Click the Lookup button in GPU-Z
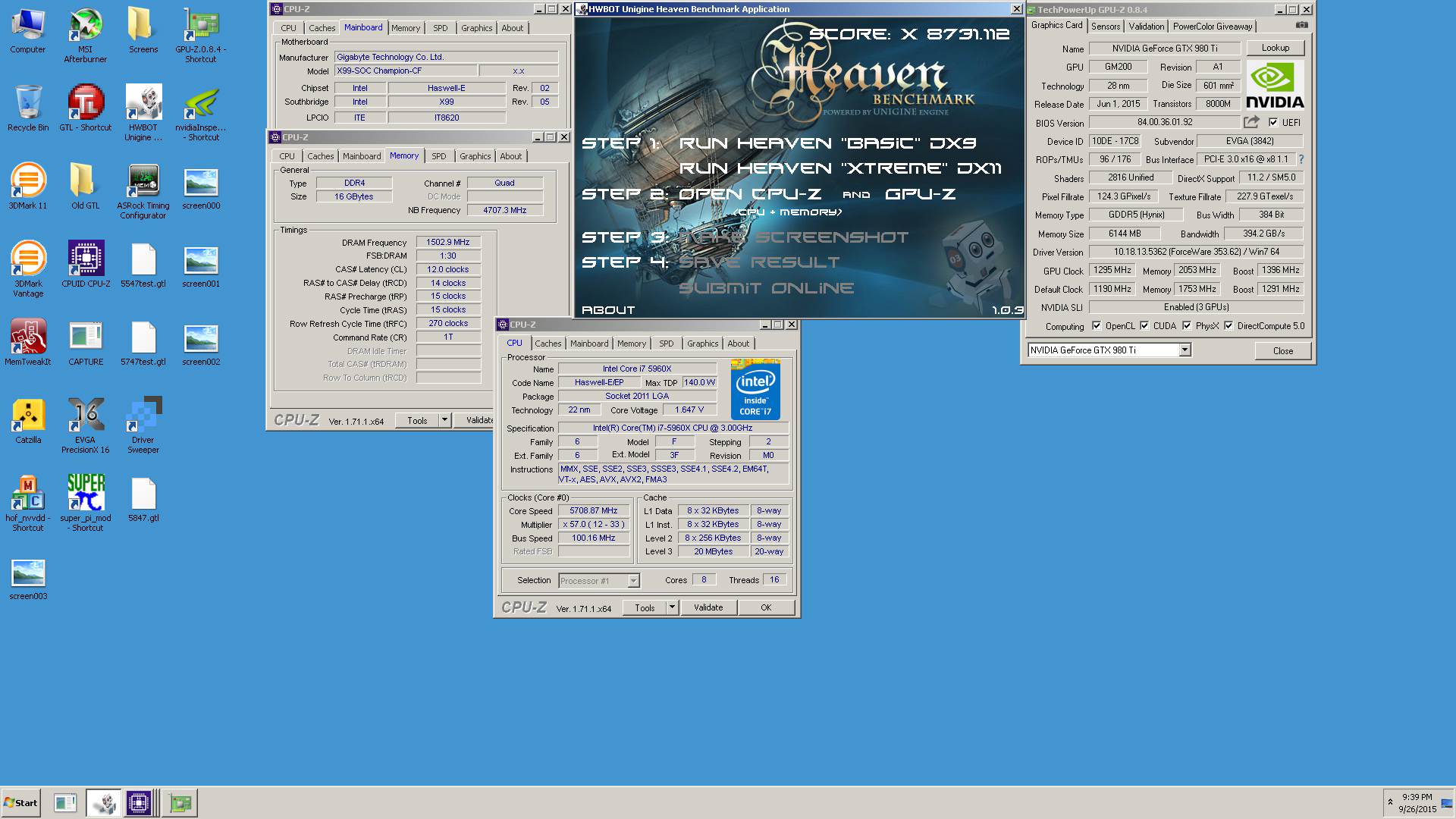The height and width of the screenshot is (819, 1456). pos(1275,48)
